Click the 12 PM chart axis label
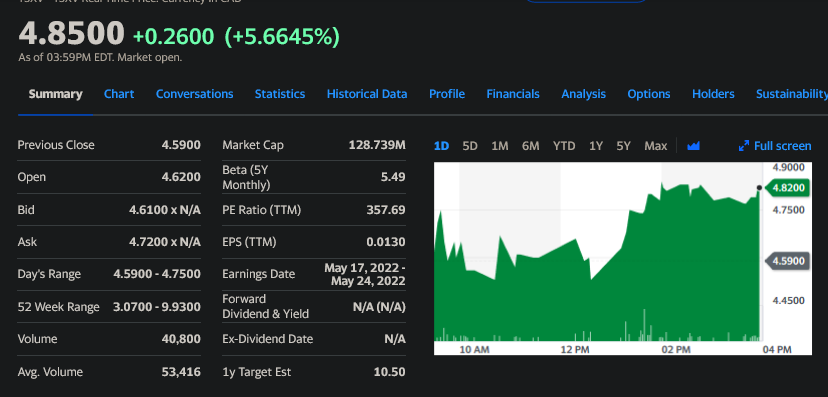Screen dimensions: 828x397 click(x=575, y=349)
